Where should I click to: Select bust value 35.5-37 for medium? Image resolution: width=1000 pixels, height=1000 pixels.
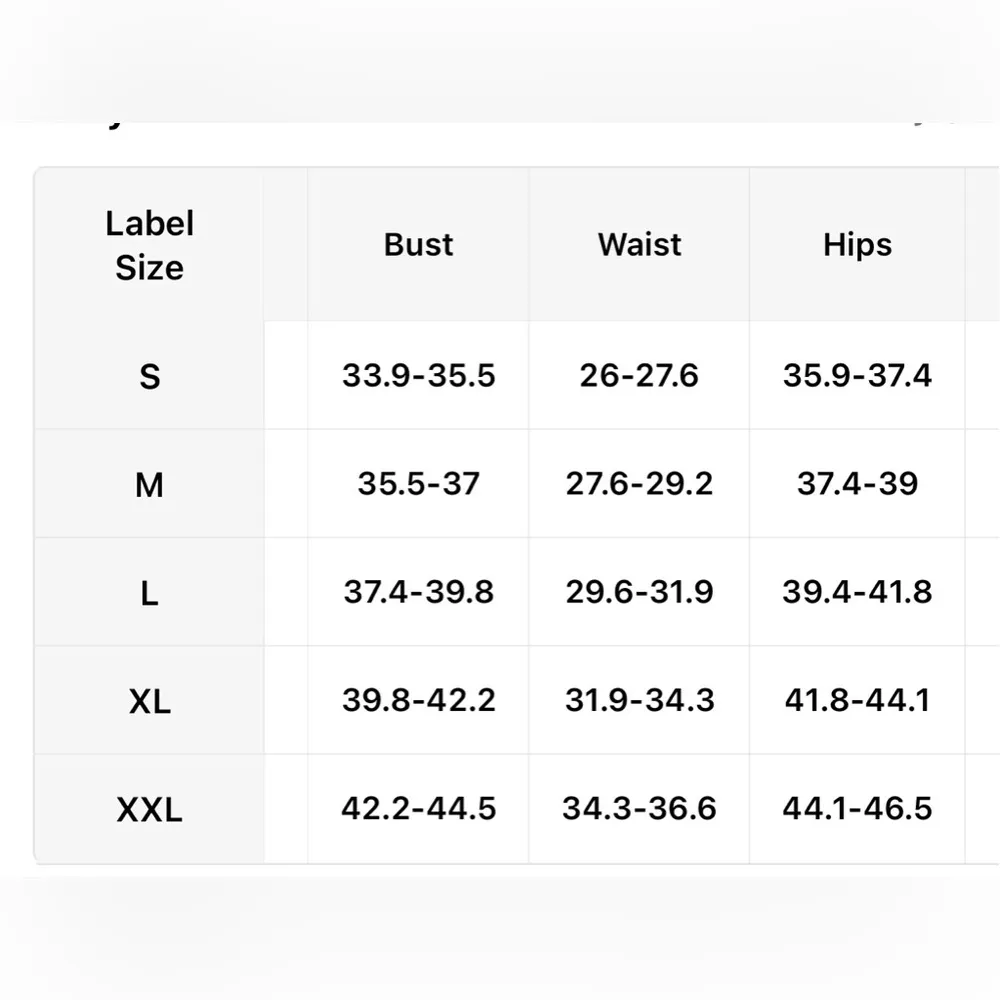pos(418,484)
